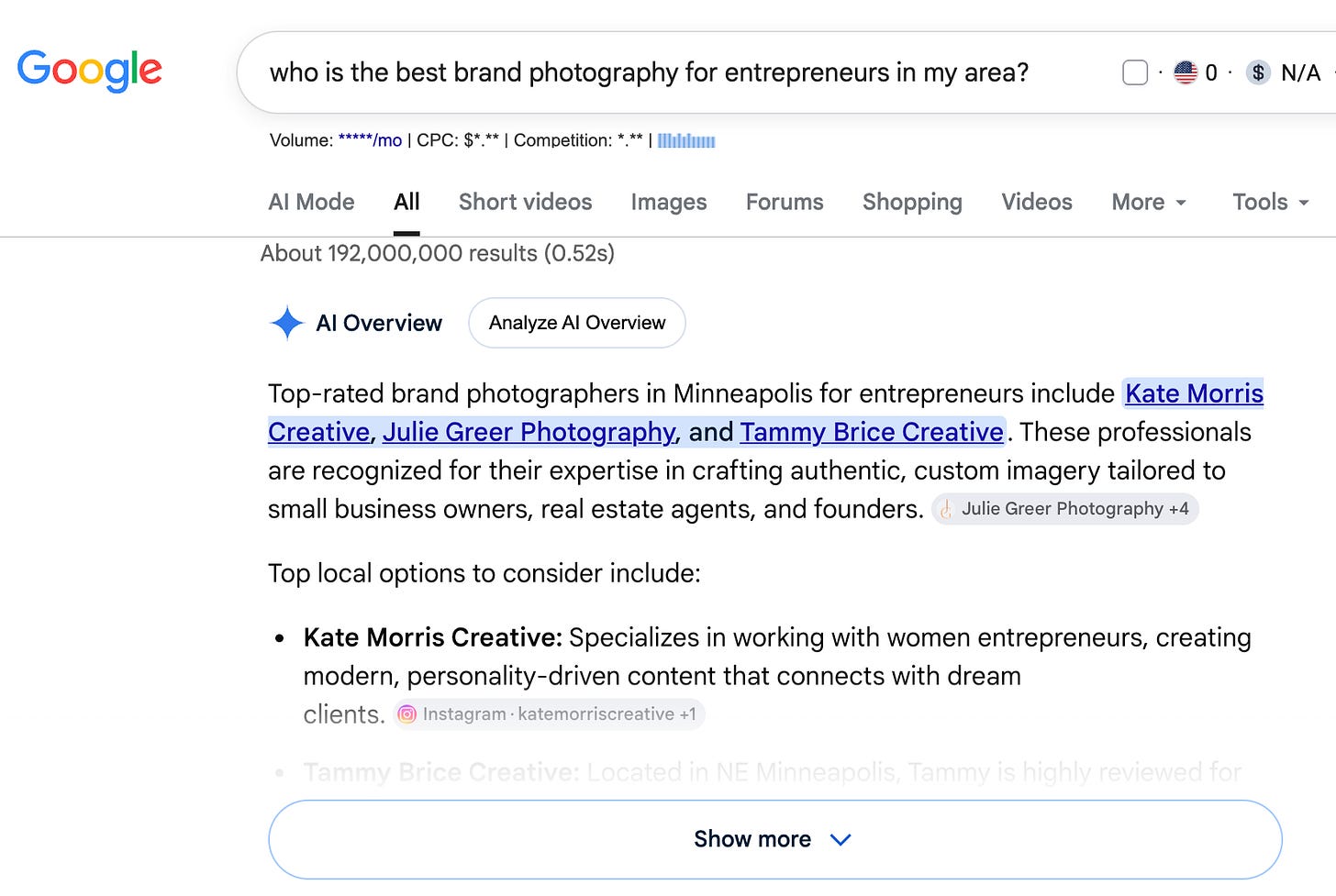
Task: Click the US flag icon
Action: pos(1186,72)
